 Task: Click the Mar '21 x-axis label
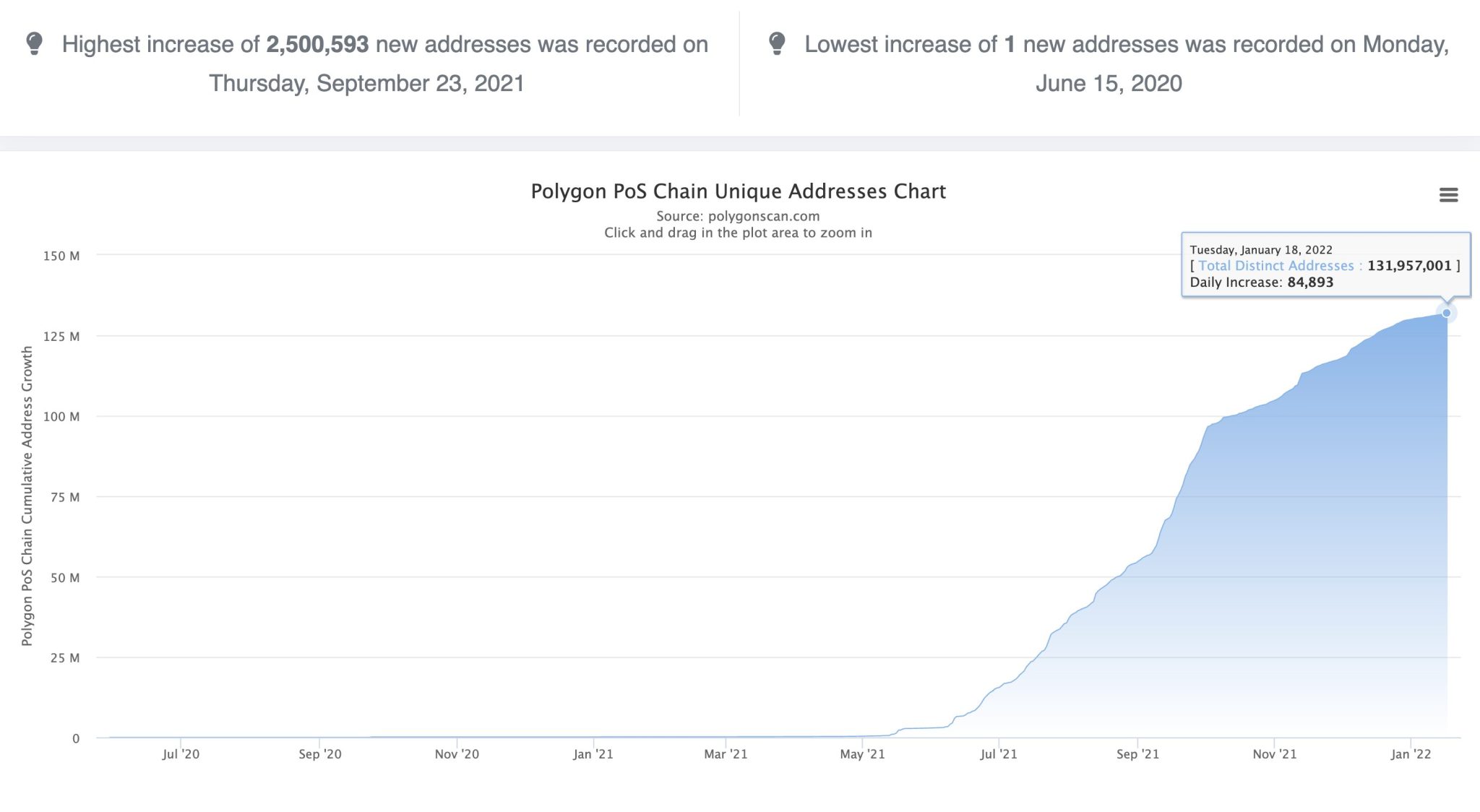coord(726,754)
